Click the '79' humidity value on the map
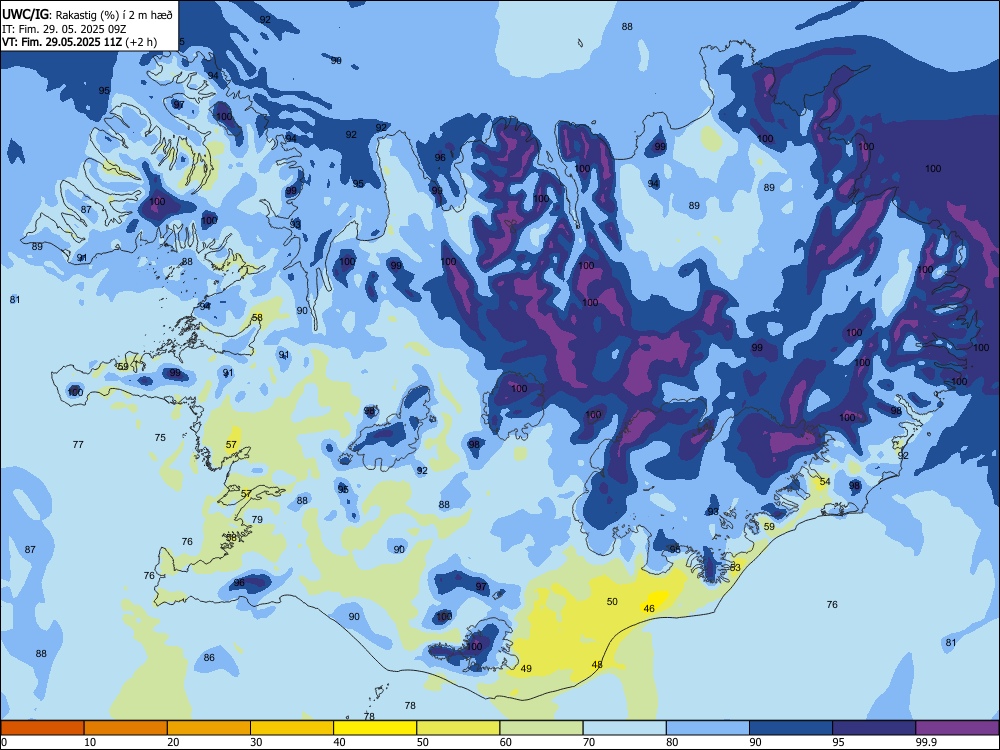 tap(257, 519)
